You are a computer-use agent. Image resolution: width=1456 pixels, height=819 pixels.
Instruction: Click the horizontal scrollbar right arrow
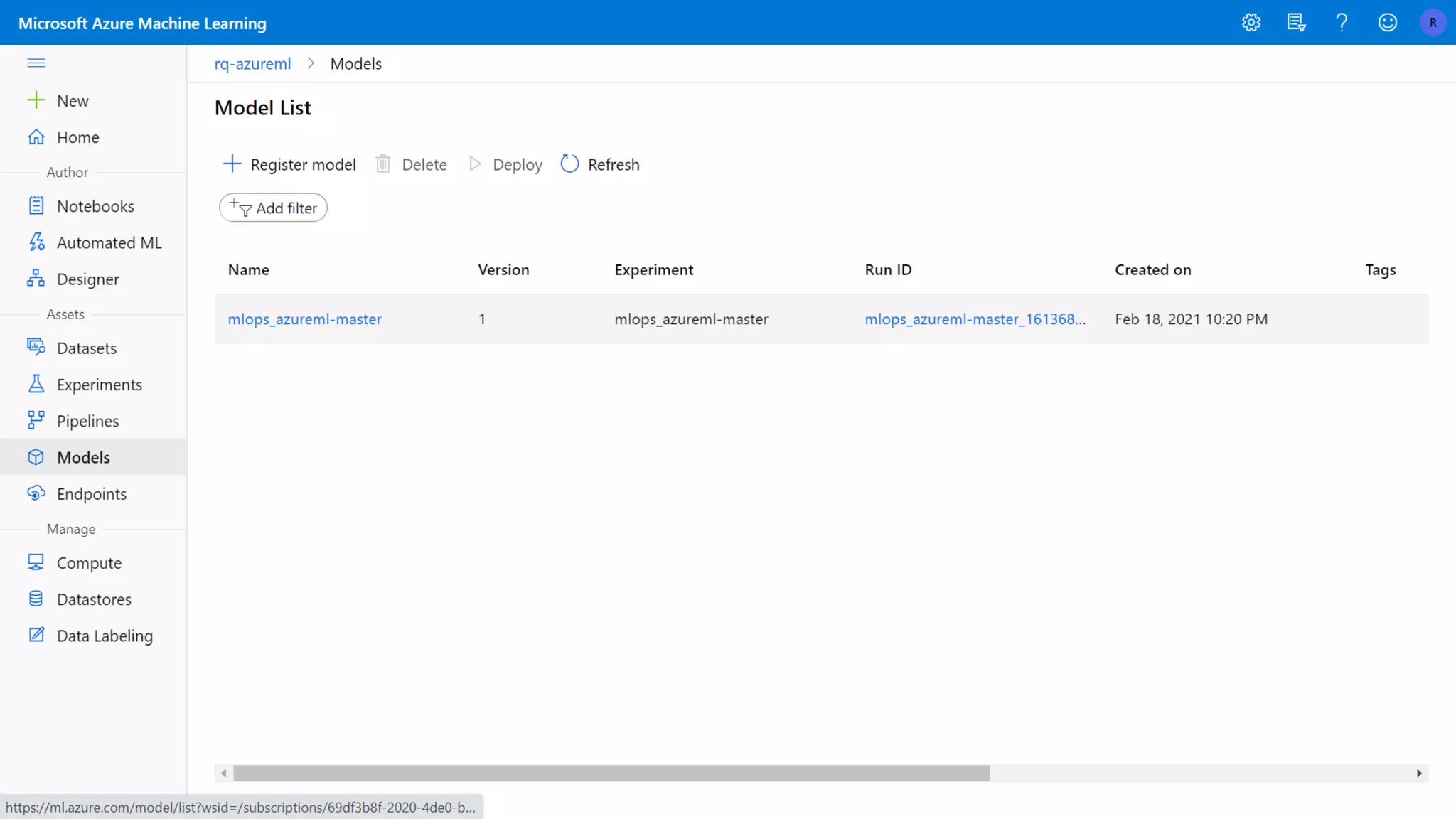coord(1418,773)
